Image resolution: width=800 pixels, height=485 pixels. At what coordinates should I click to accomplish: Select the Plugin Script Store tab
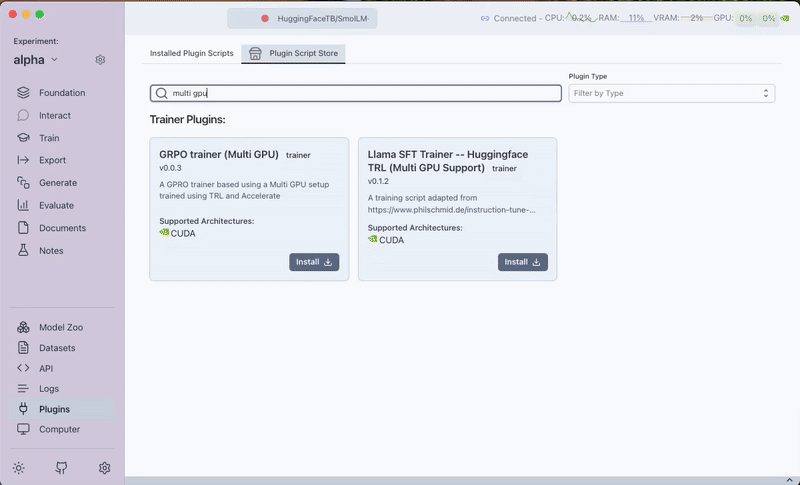[x=294, y=53]
